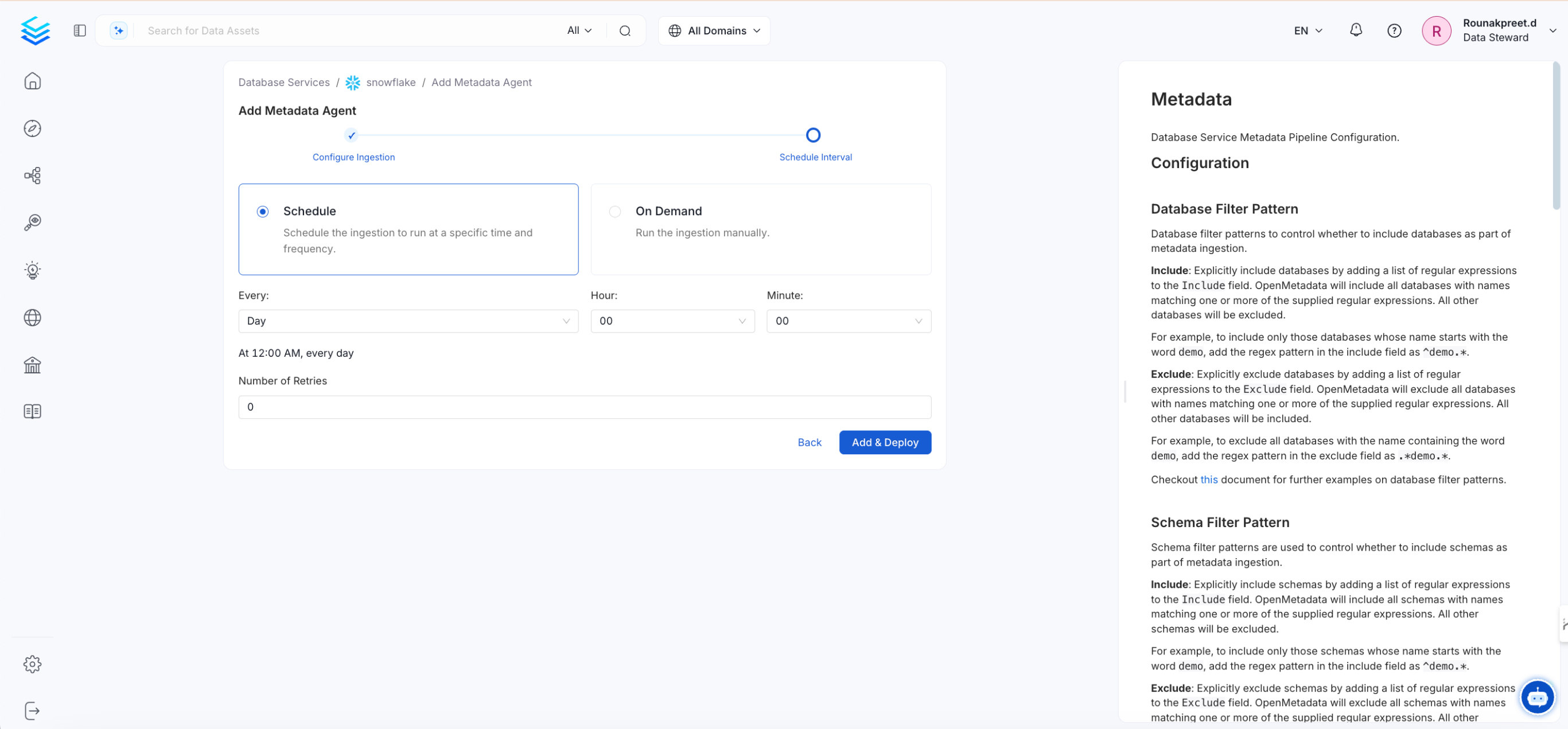Open the Minute dropdown

[848, 321]
